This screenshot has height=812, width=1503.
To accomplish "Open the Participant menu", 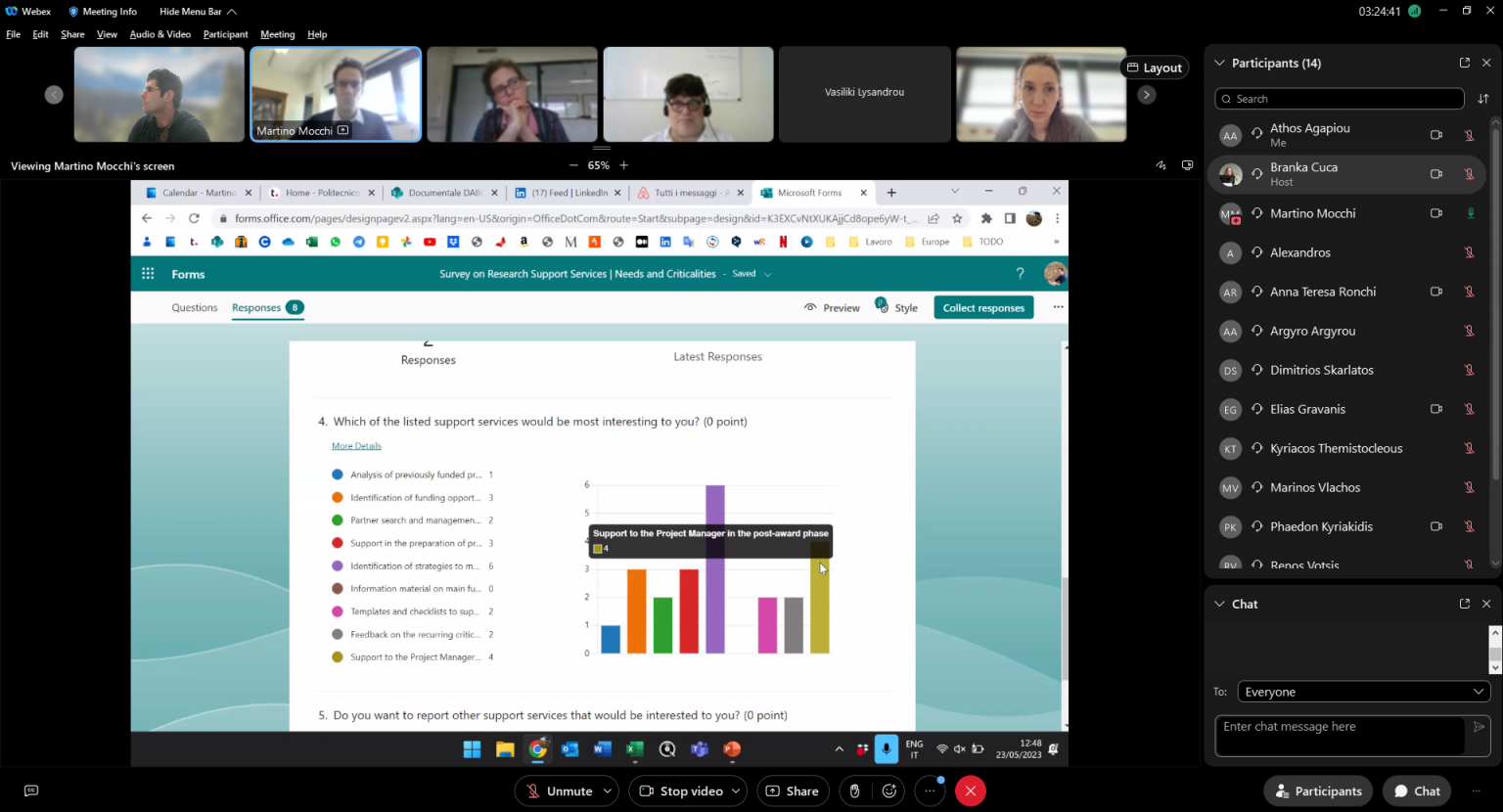I will point(225,34).
